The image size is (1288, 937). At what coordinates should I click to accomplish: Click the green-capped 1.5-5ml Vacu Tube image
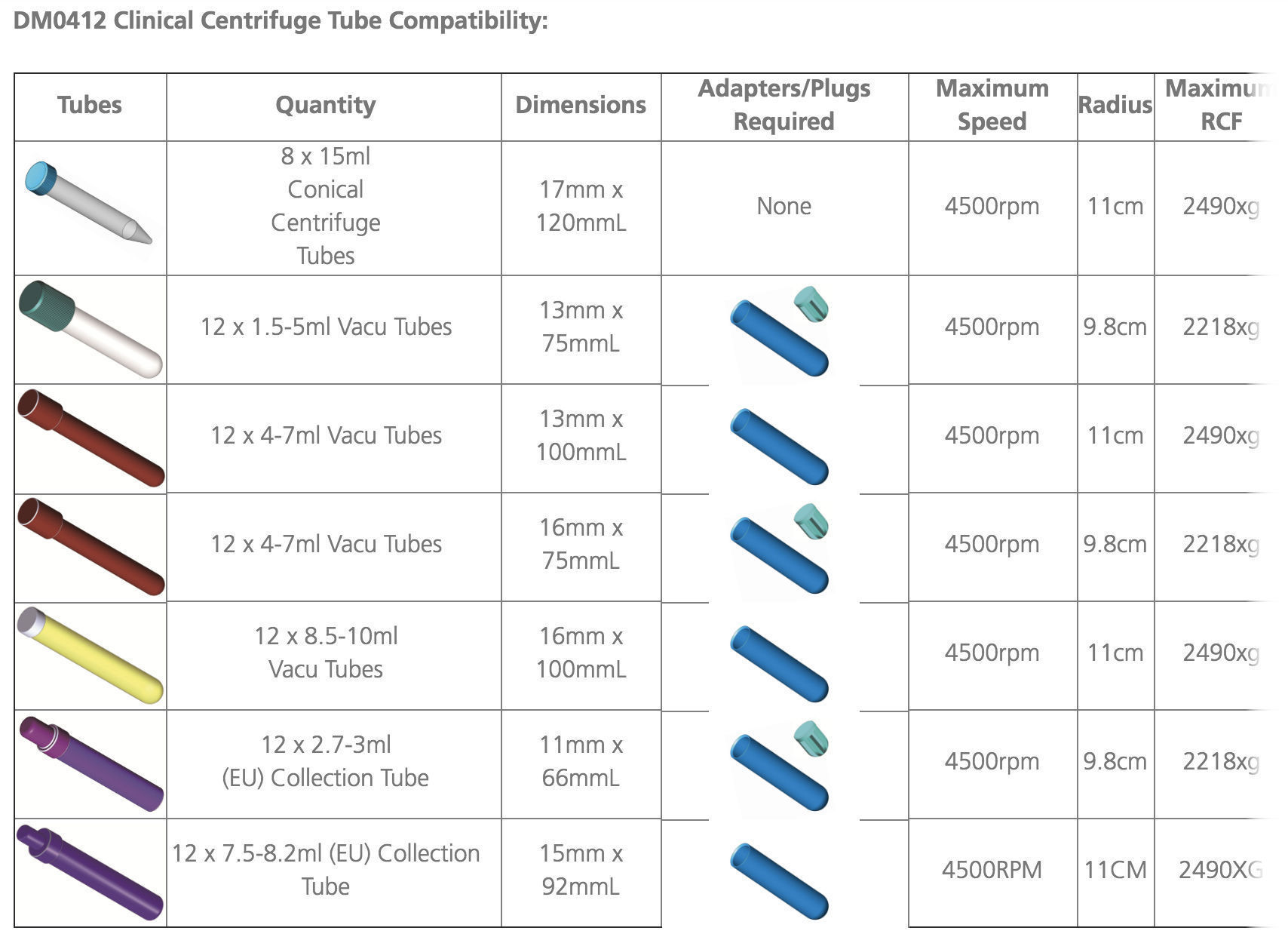coord(90,329)
